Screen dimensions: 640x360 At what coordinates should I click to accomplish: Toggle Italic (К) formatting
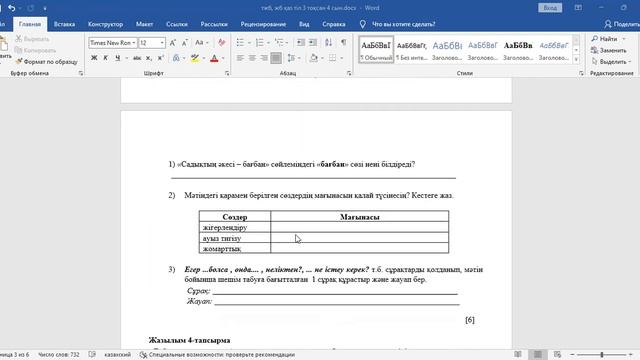(106, 58)
